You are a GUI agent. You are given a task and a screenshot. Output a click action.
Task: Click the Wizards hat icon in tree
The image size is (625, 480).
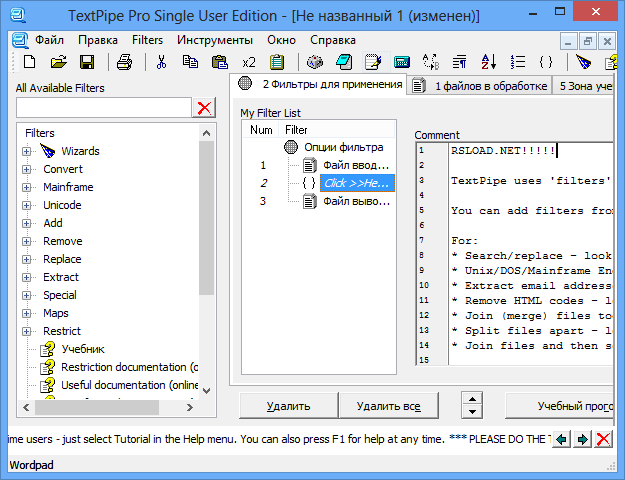tap(48, 151)
